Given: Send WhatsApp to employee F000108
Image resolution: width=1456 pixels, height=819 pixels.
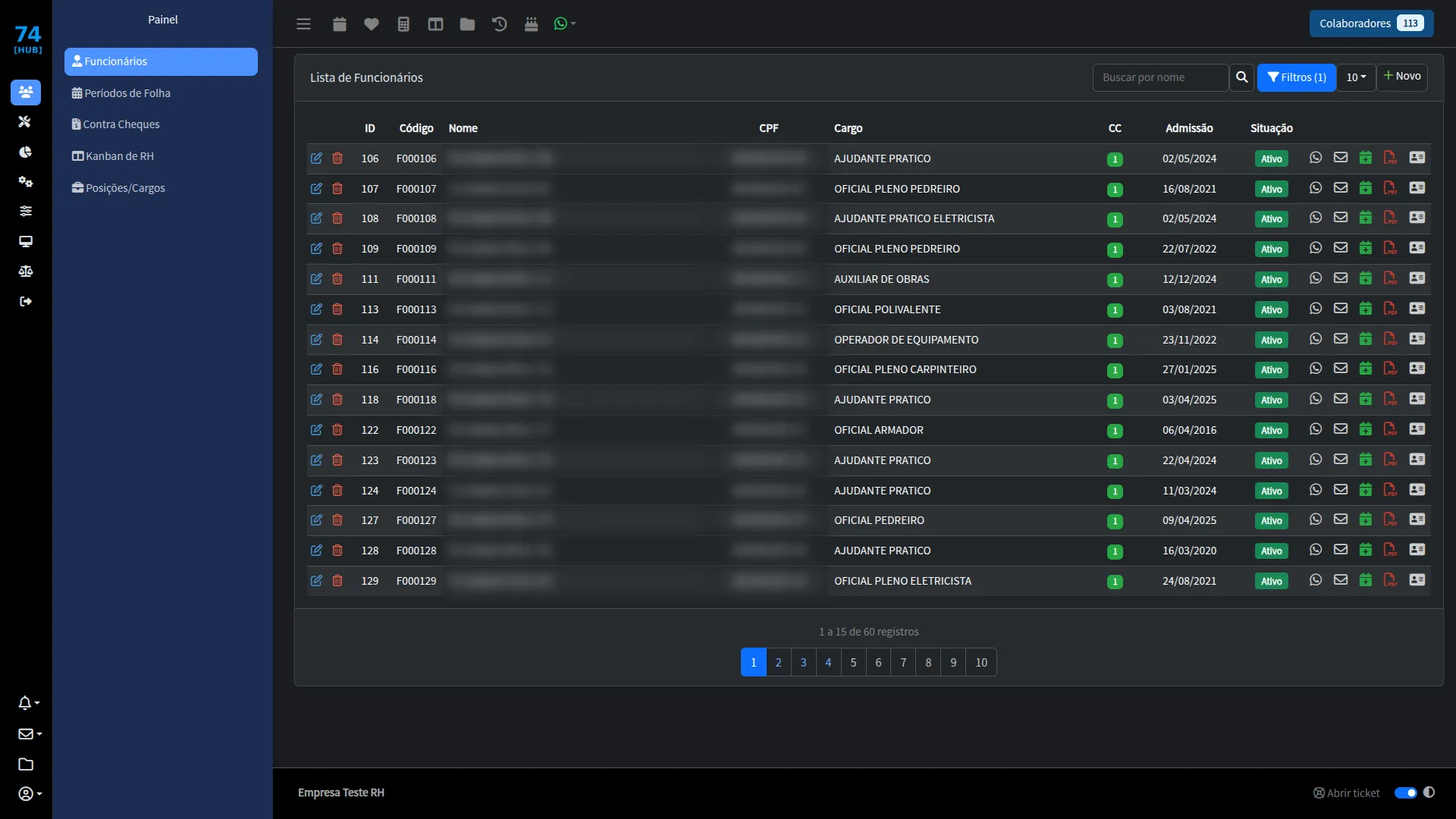Looking at the screenshot, I should tap(1316, 218).
